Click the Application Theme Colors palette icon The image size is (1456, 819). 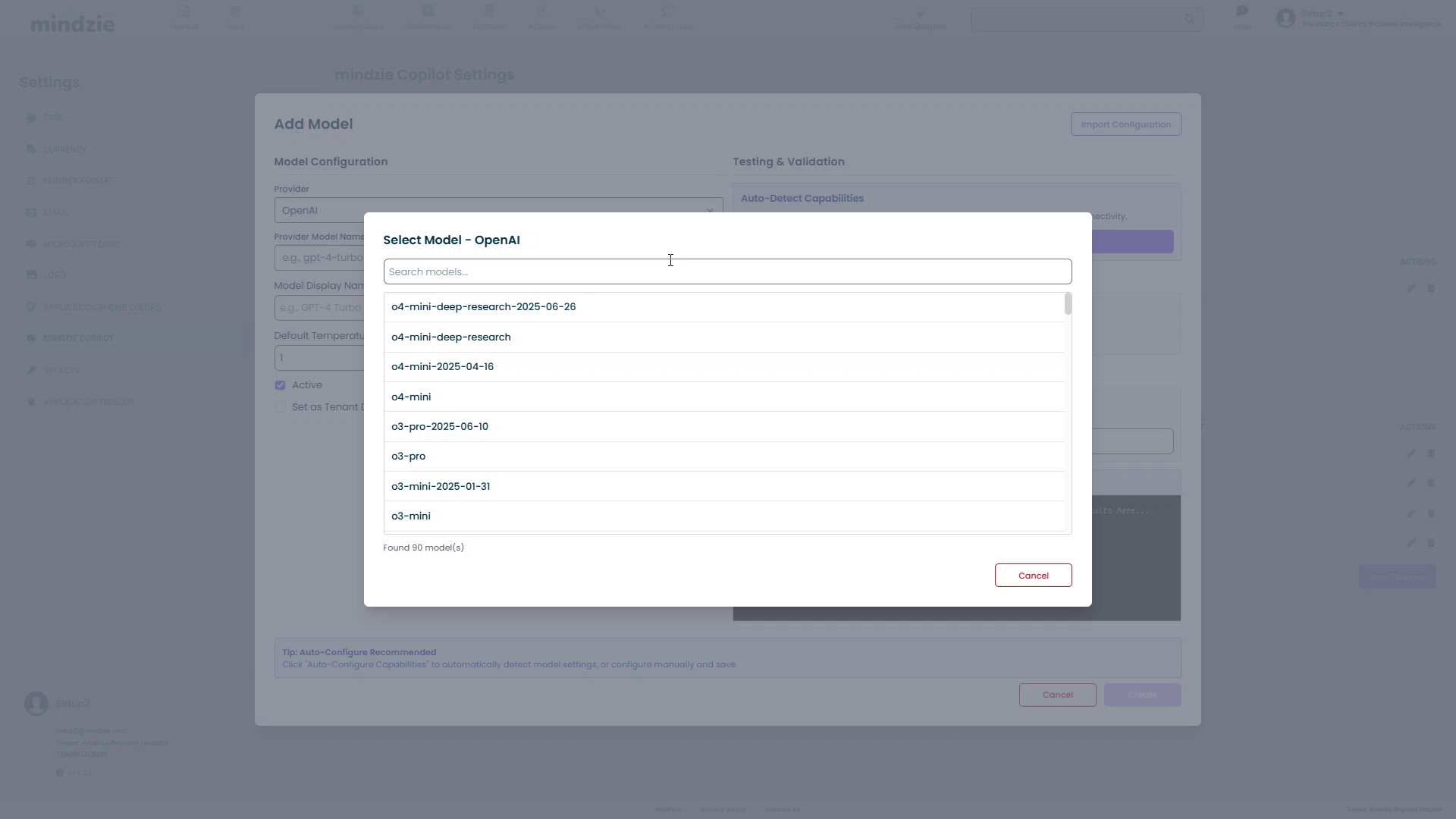31,307
